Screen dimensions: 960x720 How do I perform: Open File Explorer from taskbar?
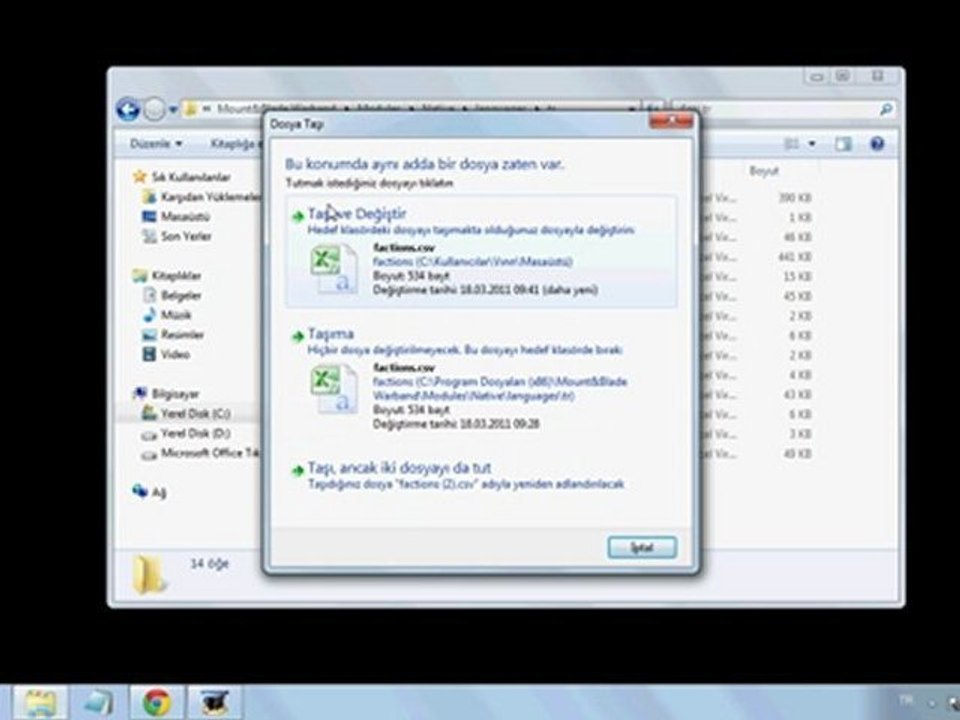pyautogui.click(x=40, y=703)
